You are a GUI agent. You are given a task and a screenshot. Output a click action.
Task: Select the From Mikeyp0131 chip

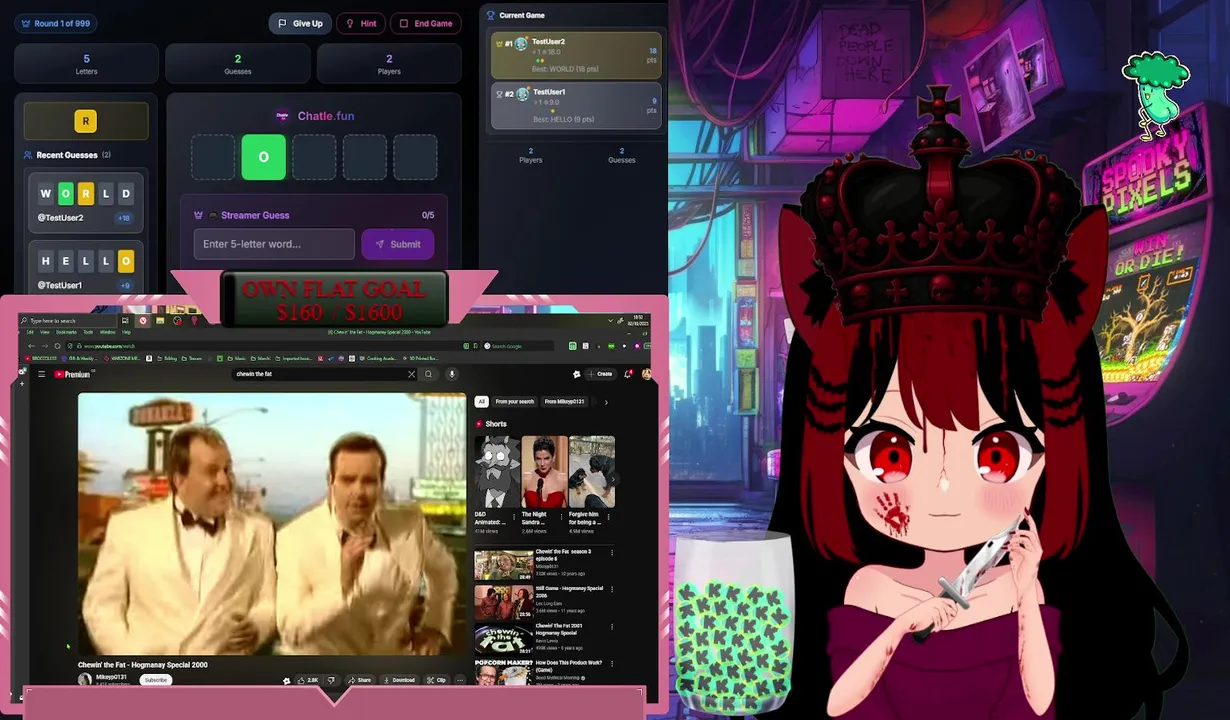(565, 402)
